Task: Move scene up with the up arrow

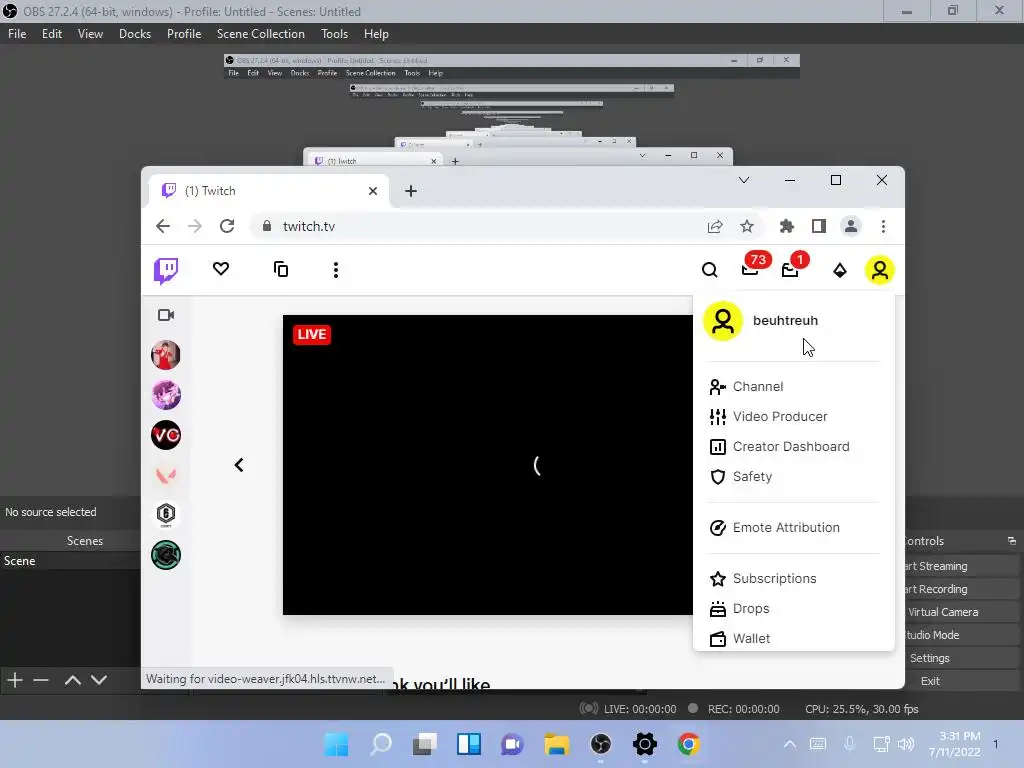Action: tap(72, 680)
